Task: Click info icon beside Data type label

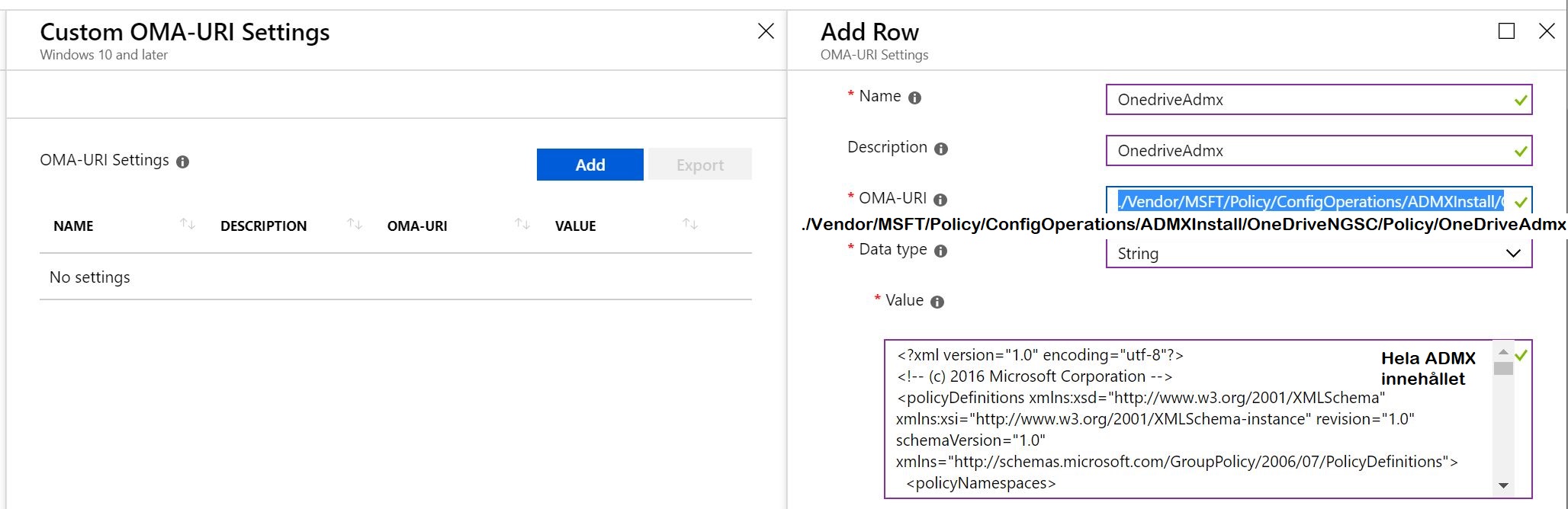Action: [x=940, y=251]
